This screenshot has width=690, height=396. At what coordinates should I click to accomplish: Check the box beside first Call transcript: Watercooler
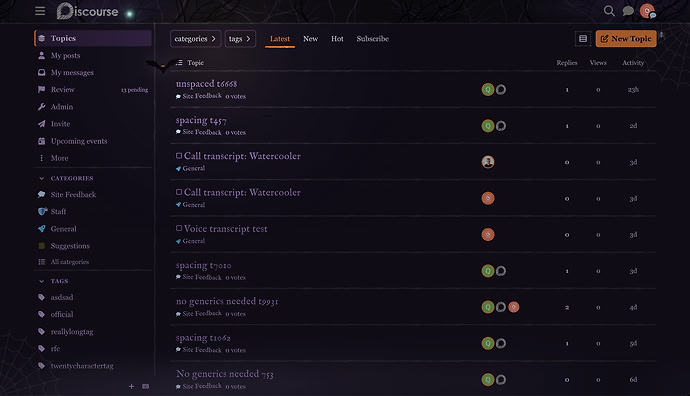coord(179,156)
